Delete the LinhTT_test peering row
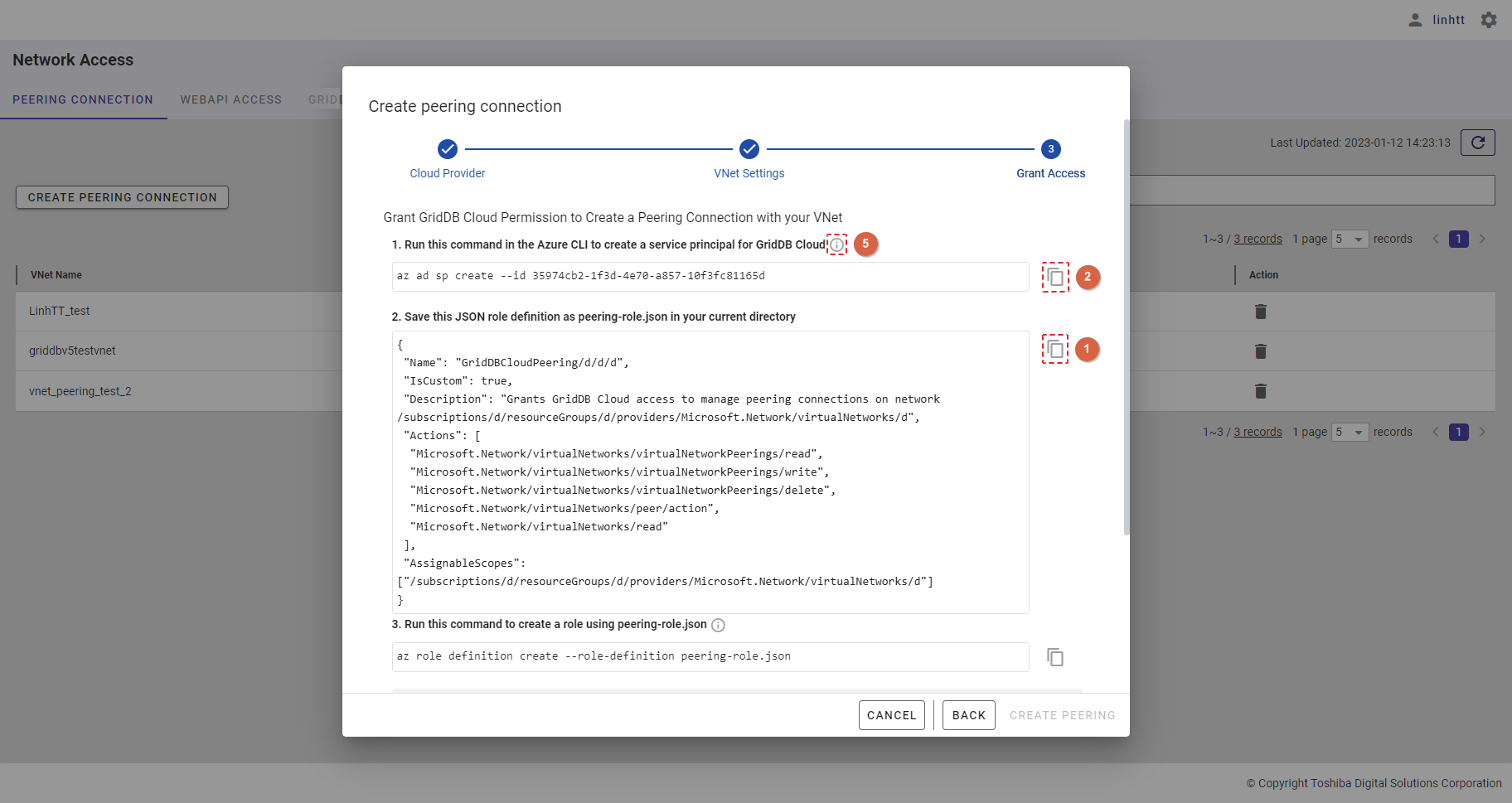Image resolution: width=1512 pixels, height=803 pixels. pos(1260,312)
